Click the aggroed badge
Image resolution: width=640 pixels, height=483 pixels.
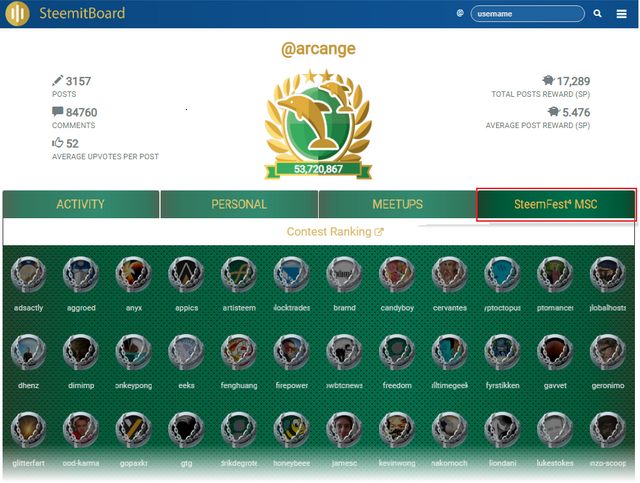81,274
